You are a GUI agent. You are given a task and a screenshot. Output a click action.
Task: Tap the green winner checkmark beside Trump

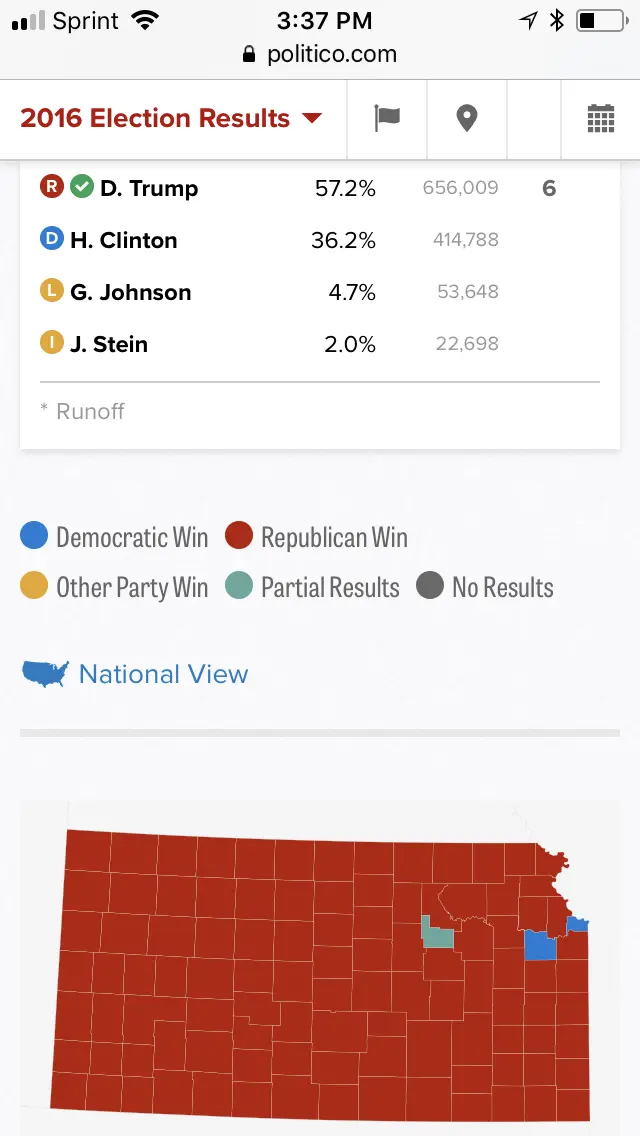[x=82, y=187]
